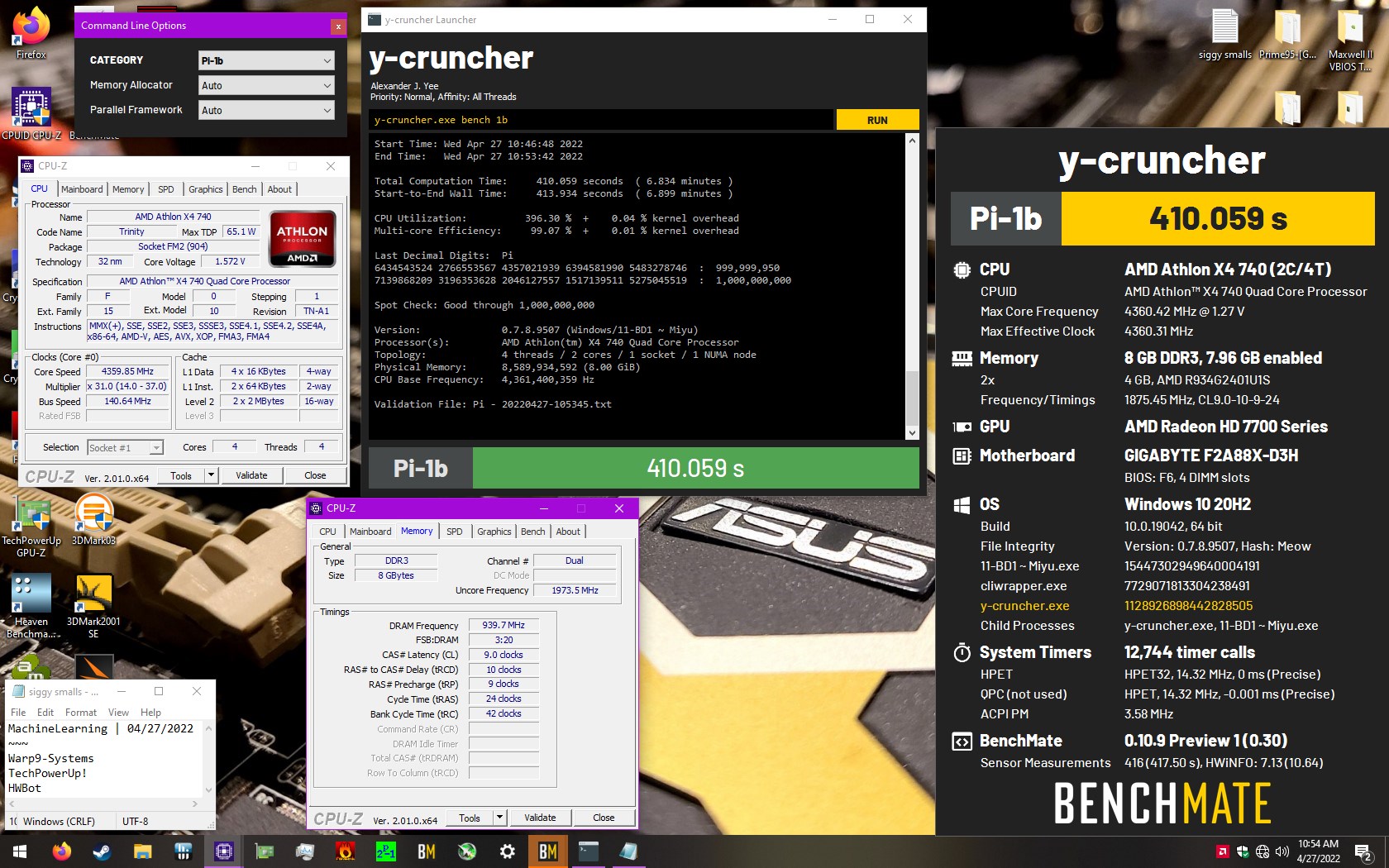Screen dimensions: 1389x868
Task: Switch to Mainboard tab in upper CPU-Z
Action: tap(82, 189)
